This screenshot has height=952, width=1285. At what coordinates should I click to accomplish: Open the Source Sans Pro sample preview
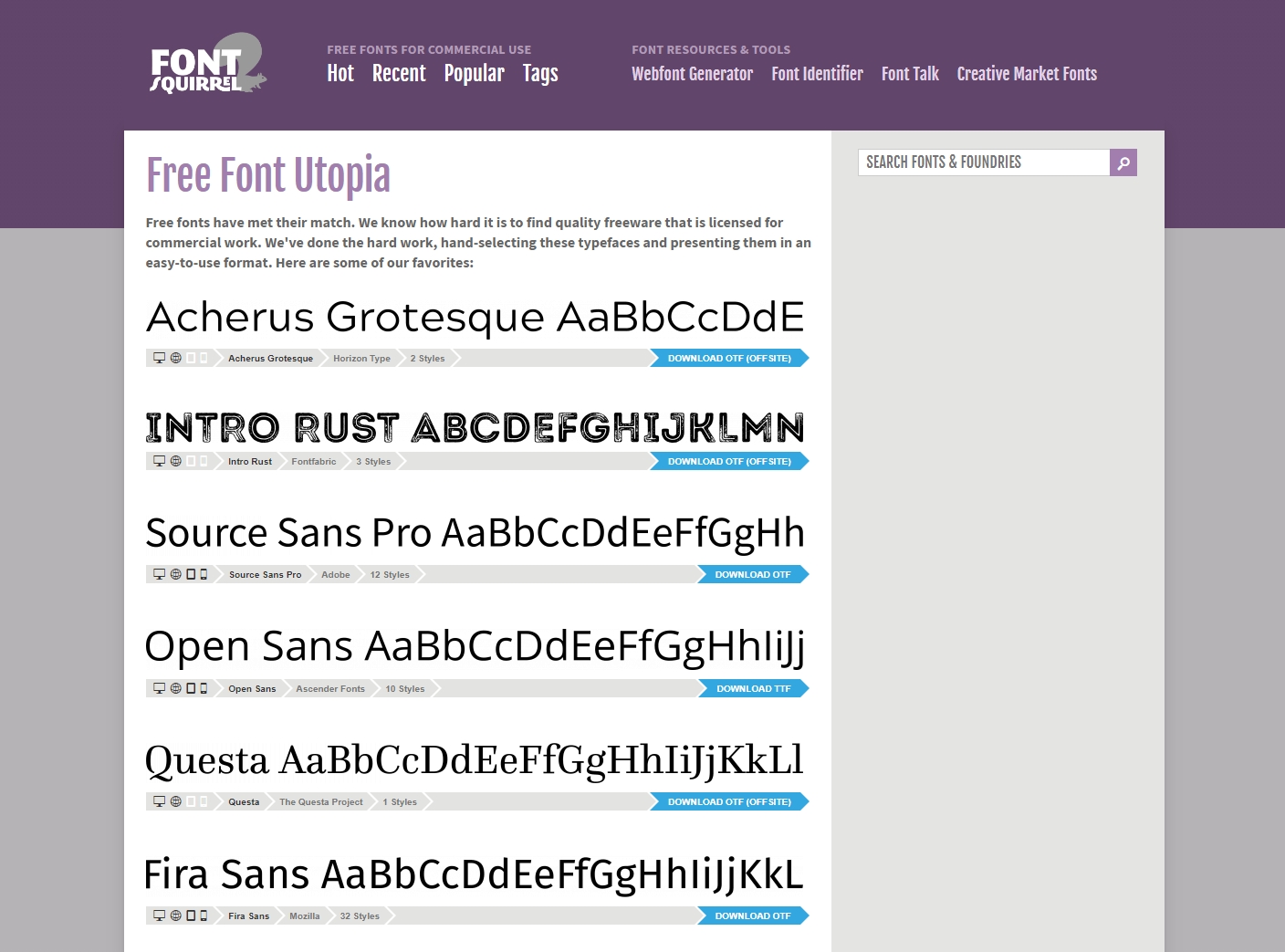click(475, 534)
